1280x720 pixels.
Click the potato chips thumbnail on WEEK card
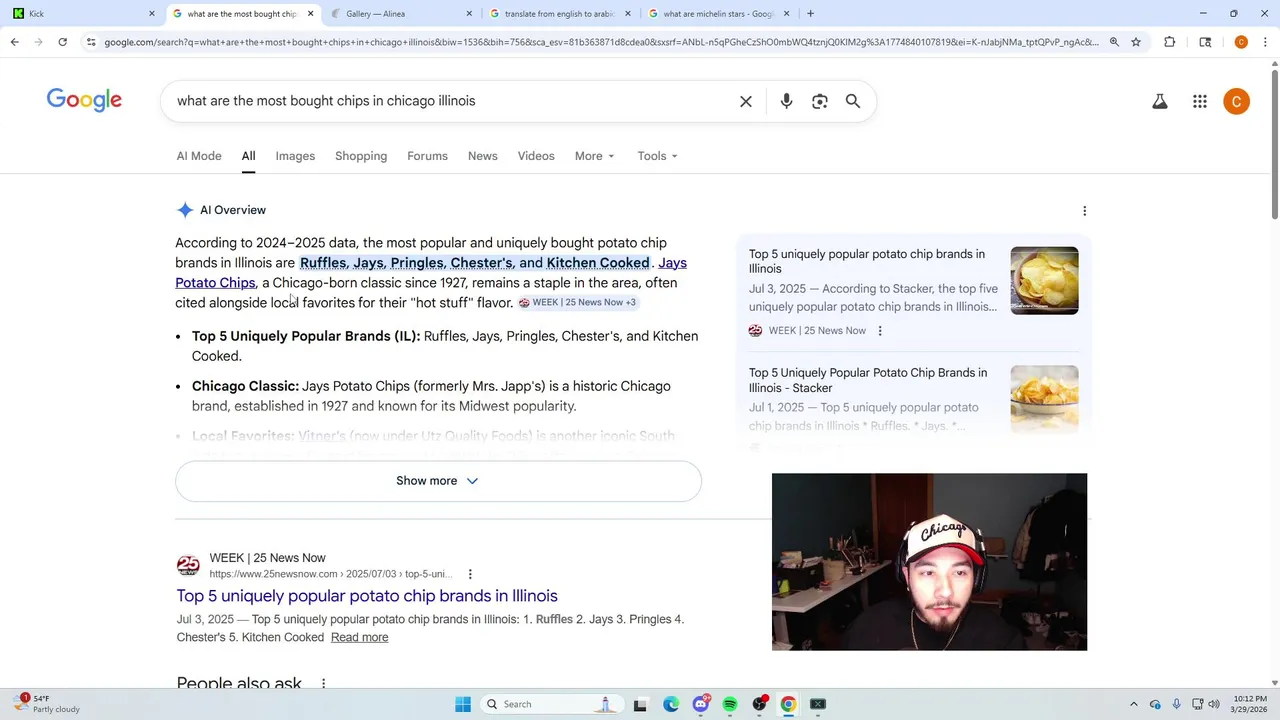[x=1044, y=281]
